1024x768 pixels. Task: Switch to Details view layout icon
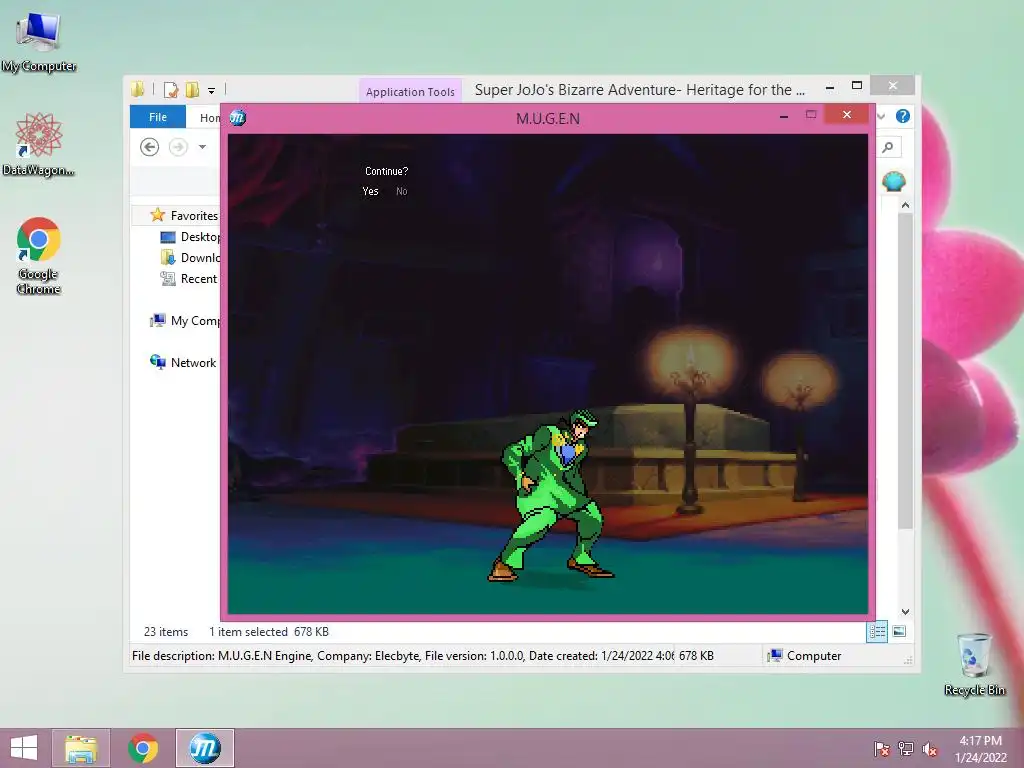click(x=877, y=632)
